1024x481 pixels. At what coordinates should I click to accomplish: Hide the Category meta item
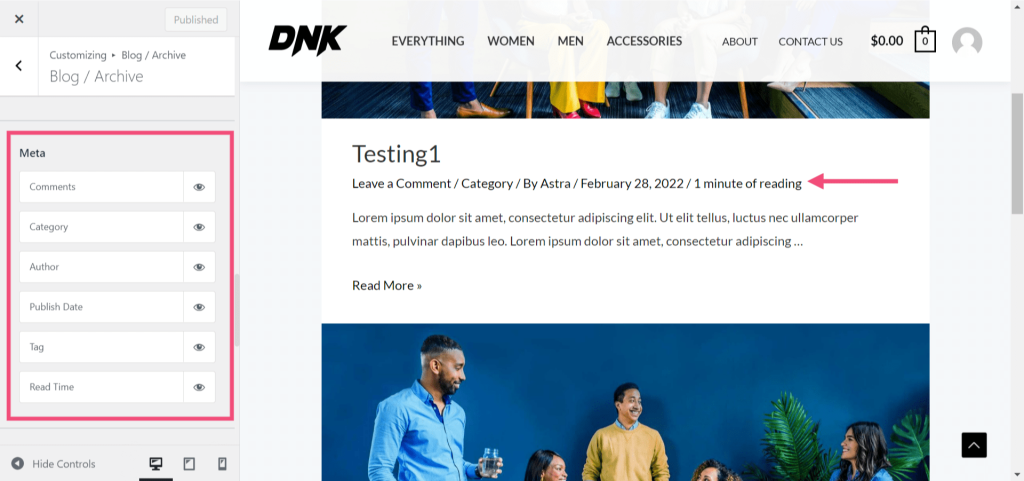pos(199,227)
